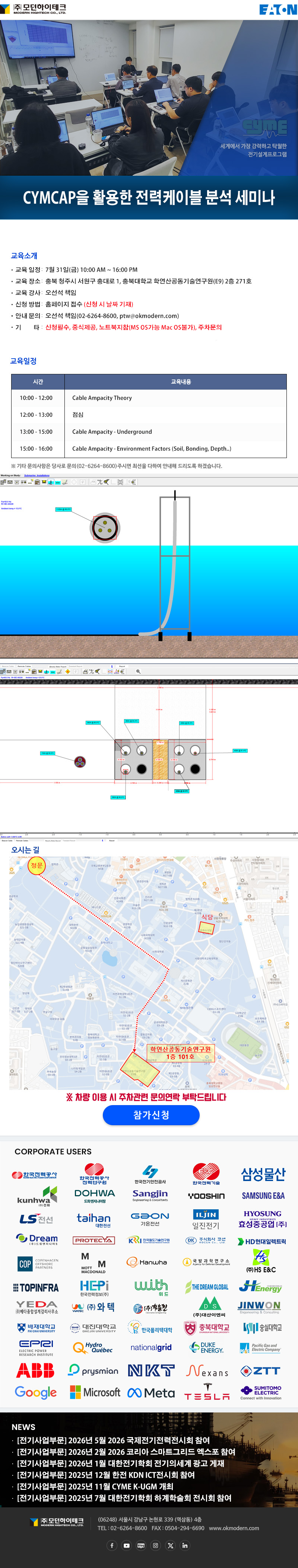Screen dimensions: 298x1568
Task: Open 2026년 2월 코리아 스마트그리드 엑스포 news item
Action: 126,1452
